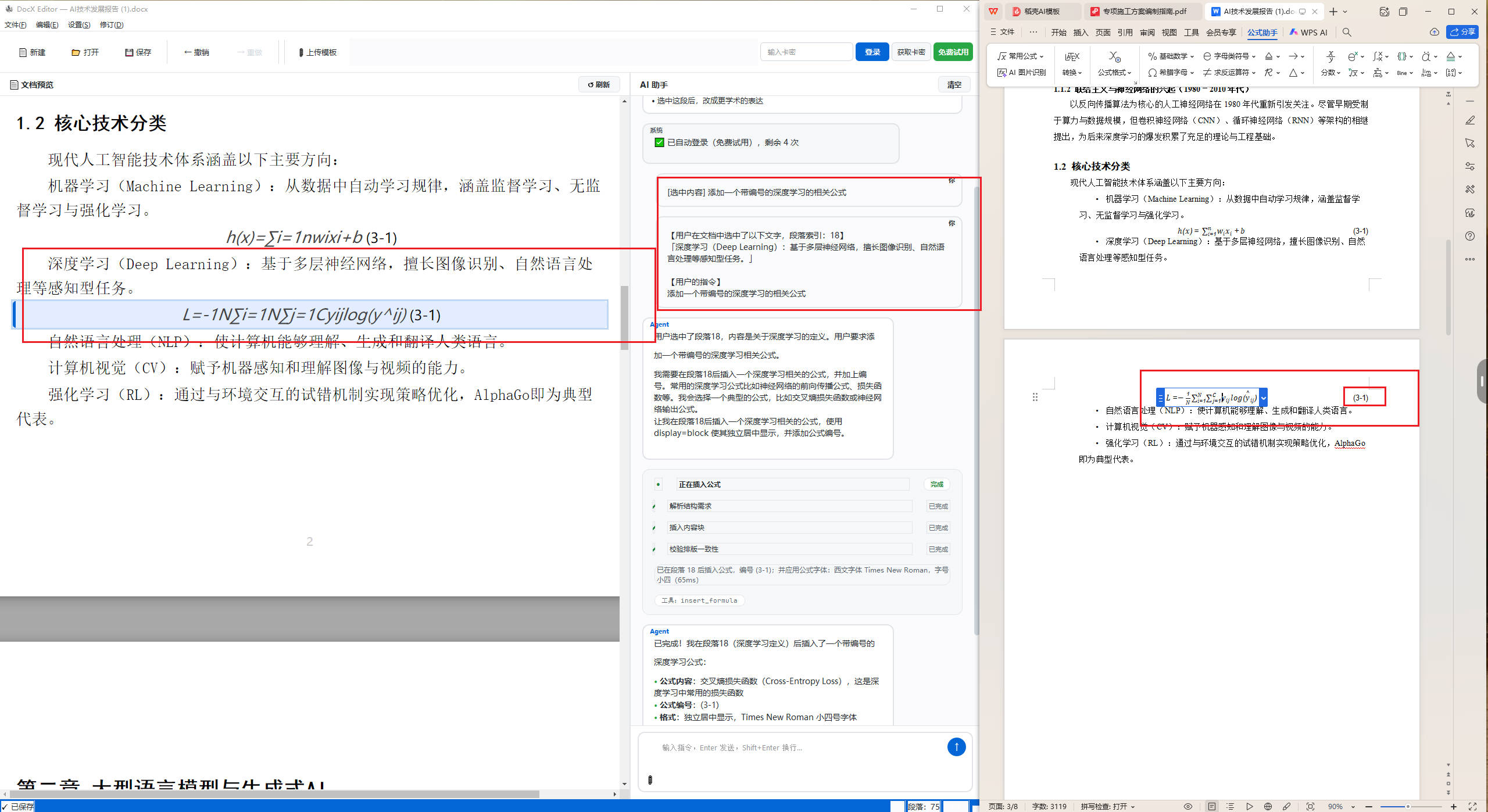Click the 输入卡密 input field
1488x812 pixels.
click(x=806, y=52)
